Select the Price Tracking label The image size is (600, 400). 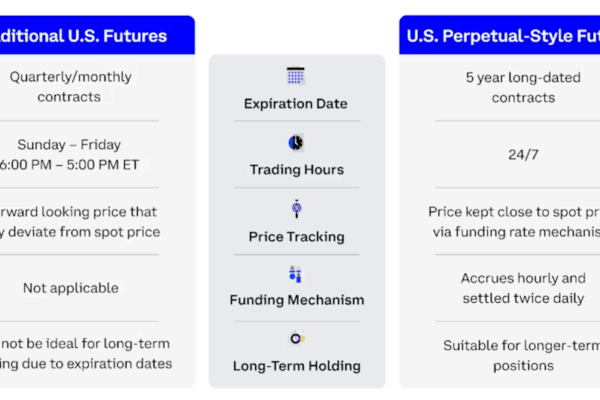297,237
